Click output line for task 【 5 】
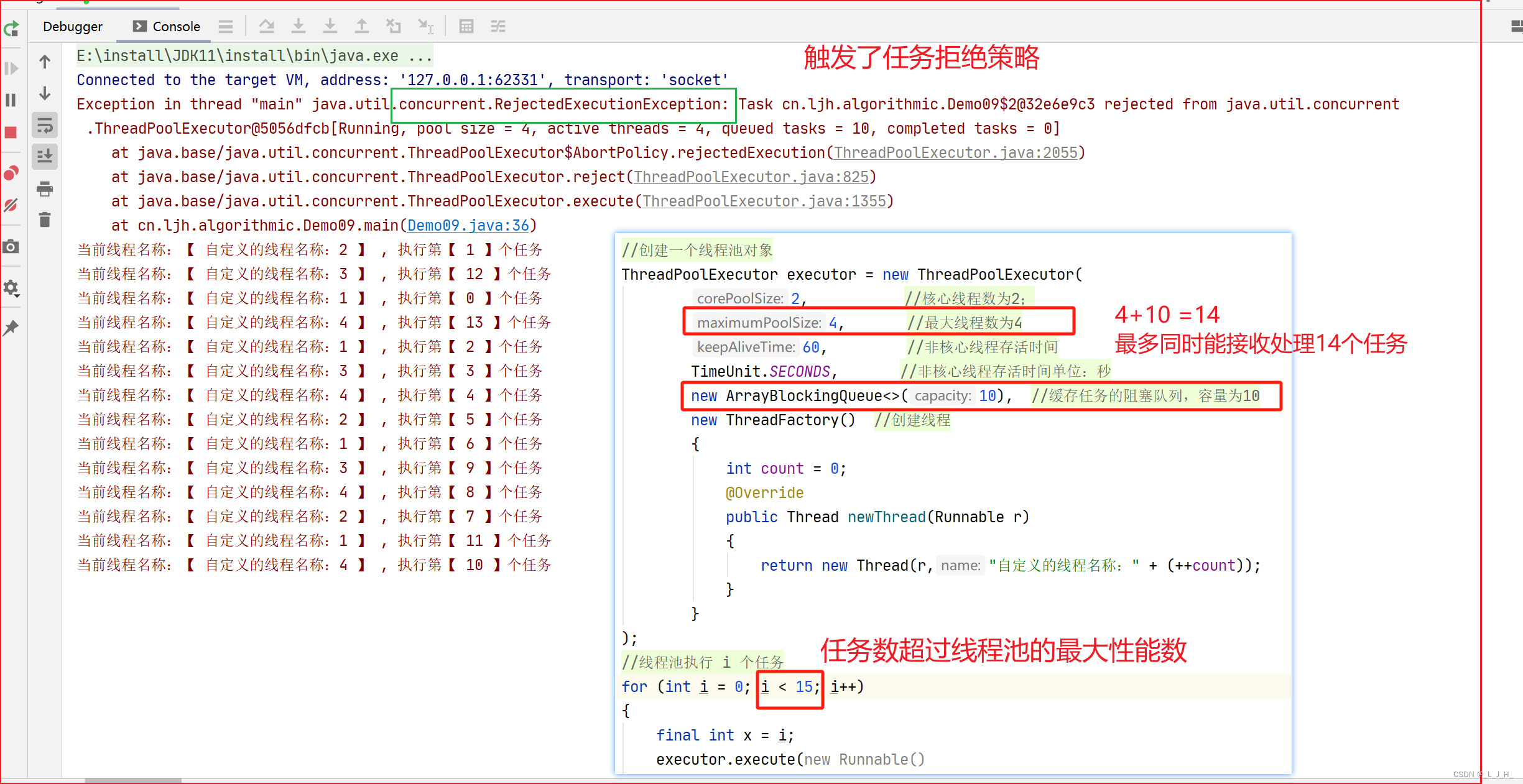 coord(309,420)
